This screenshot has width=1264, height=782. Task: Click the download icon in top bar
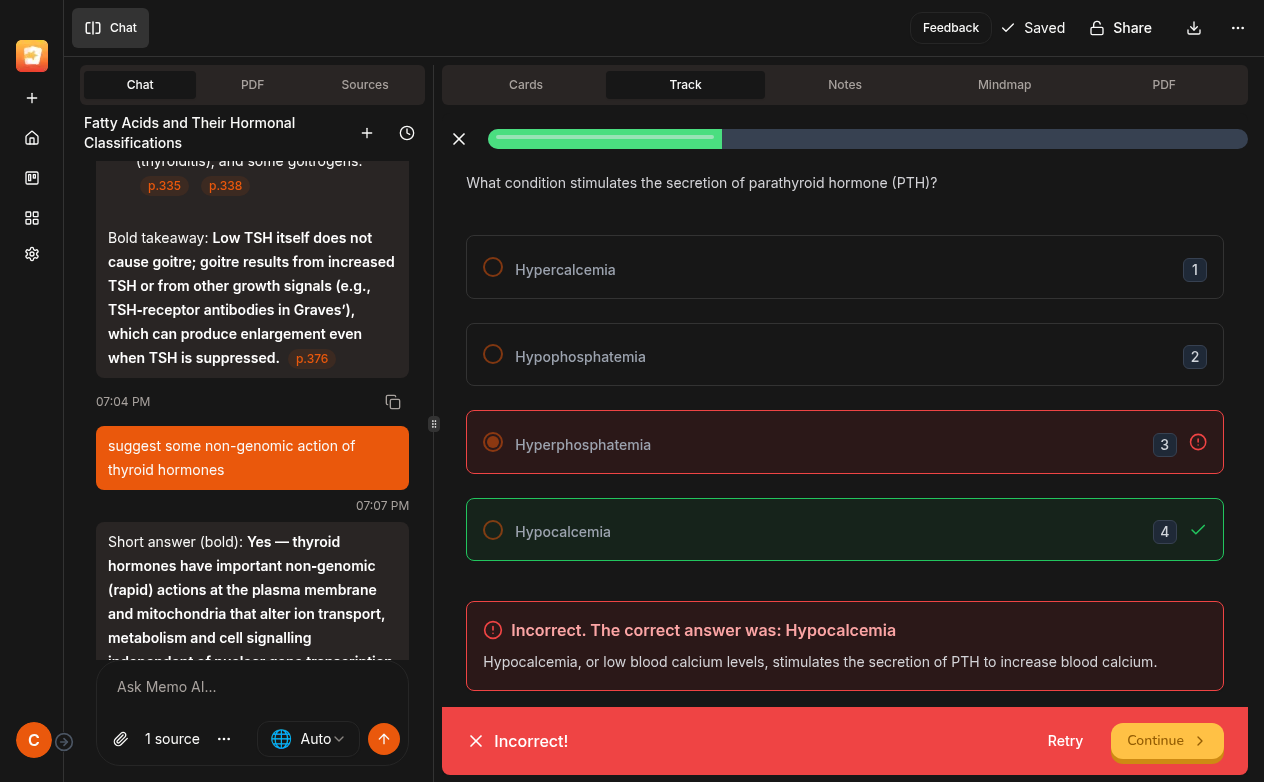pos(1193,28)
